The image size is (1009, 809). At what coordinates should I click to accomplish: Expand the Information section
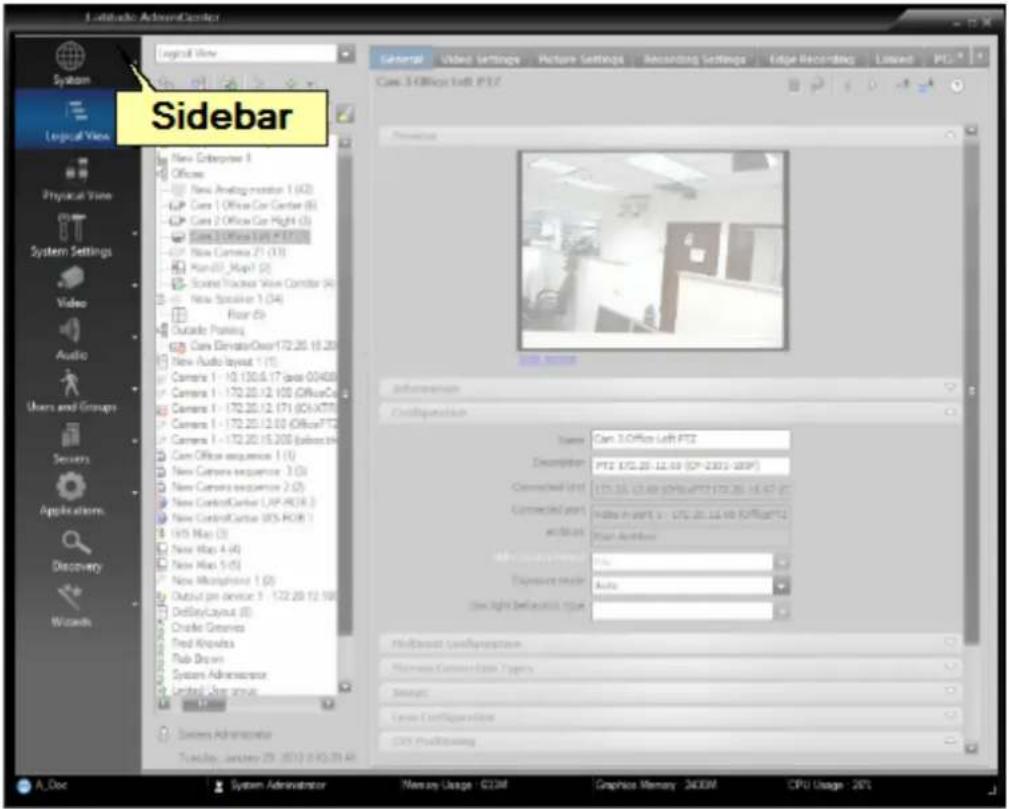(950, 388)
